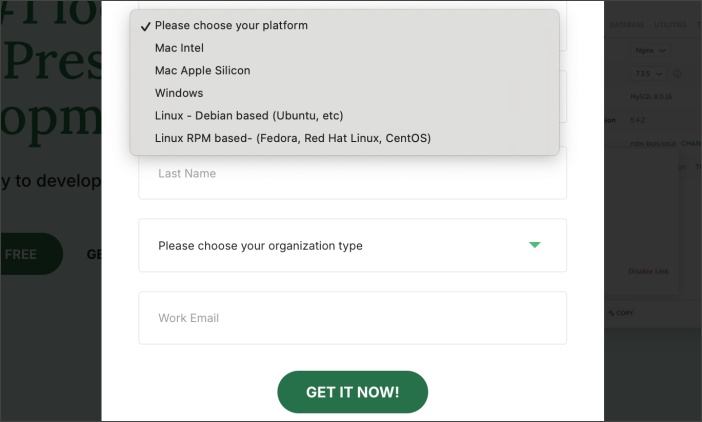The width and height of the screenshot is (702, 422).
Task: Click into the Last Name field
Action: tap(352, 174)
